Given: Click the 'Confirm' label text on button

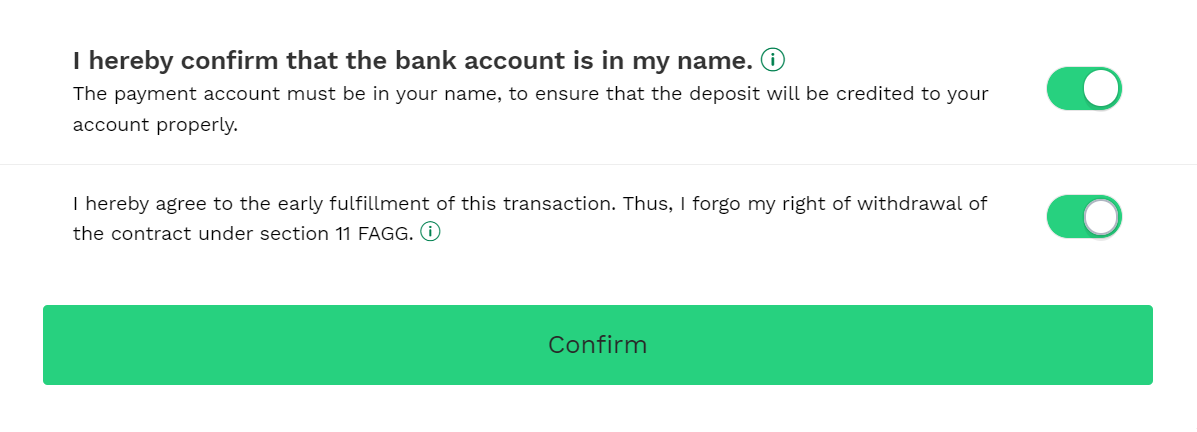Looking at the screenshot, I should click(x=598, y=345).
